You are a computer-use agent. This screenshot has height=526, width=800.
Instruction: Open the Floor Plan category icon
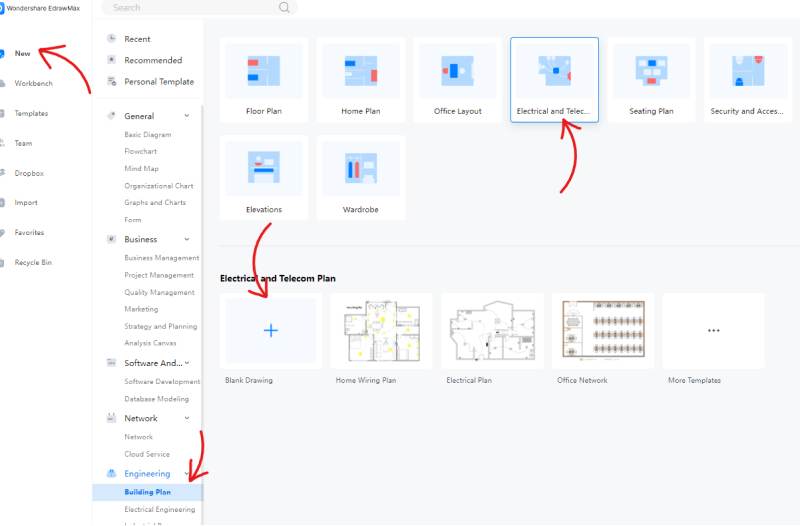[x=264, y=71]
